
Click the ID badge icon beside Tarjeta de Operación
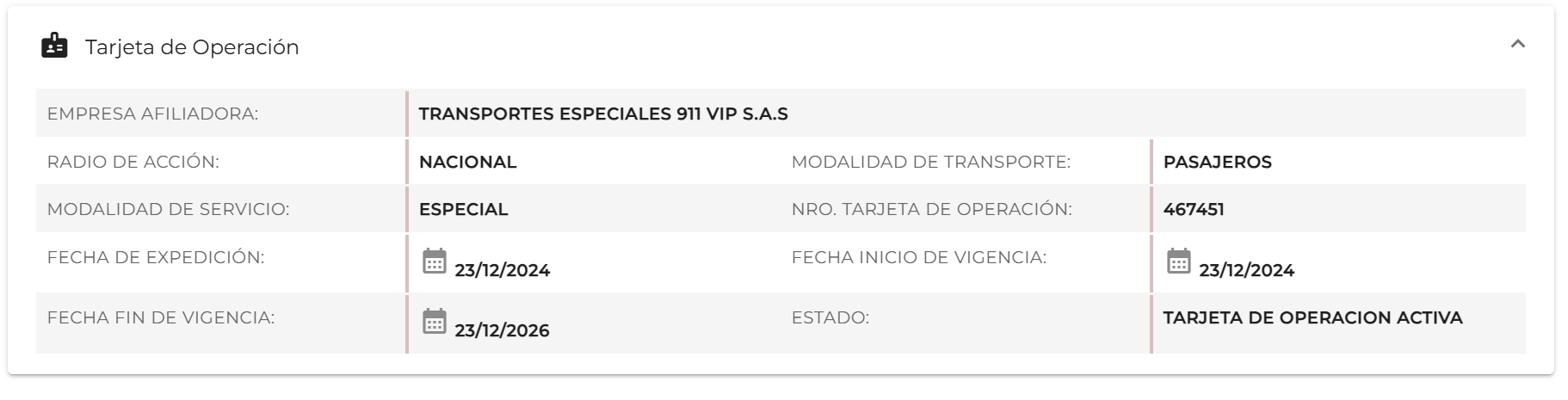coord(54,46)
